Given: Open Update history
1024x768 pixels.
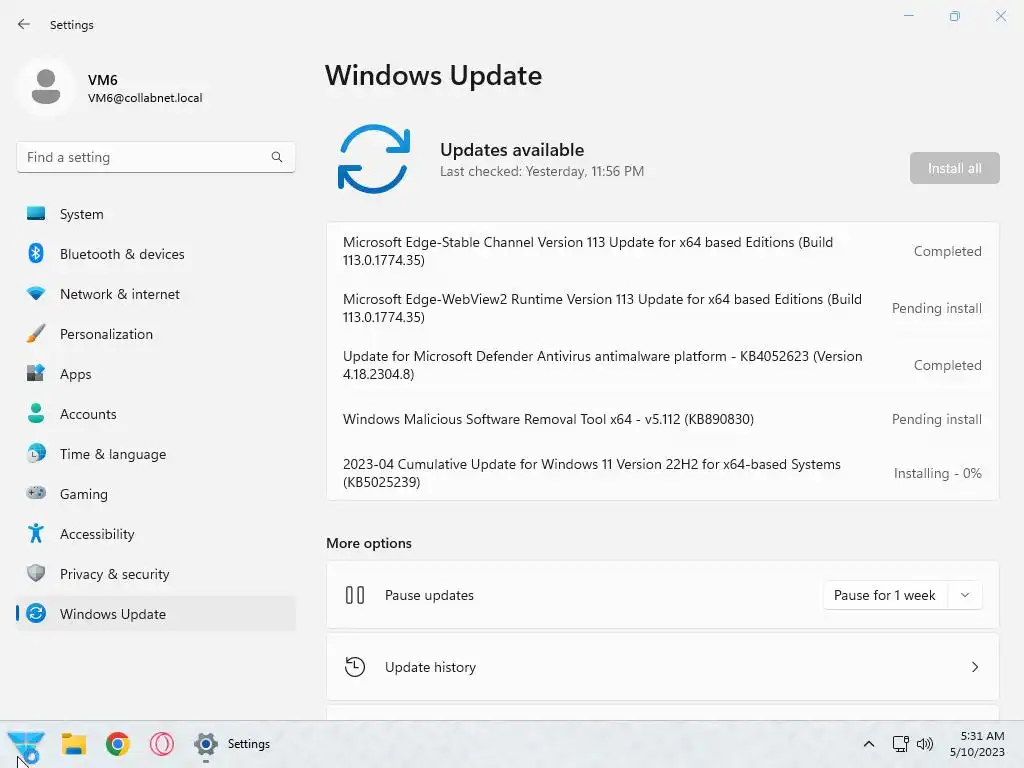Looking at the screenshot, I should tap(662, 667).
